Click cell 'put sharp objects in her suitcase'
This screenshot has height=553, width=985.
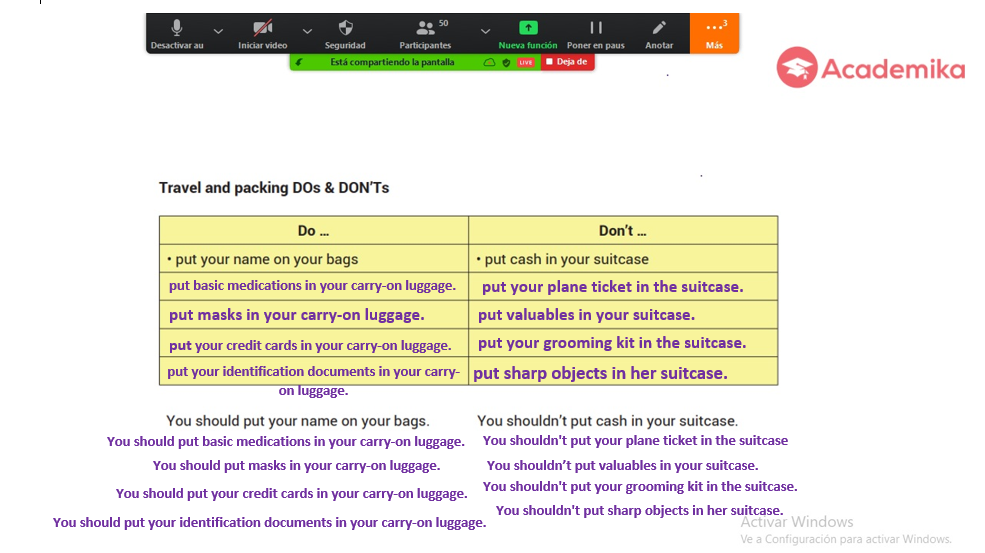[x=623, y=371]
